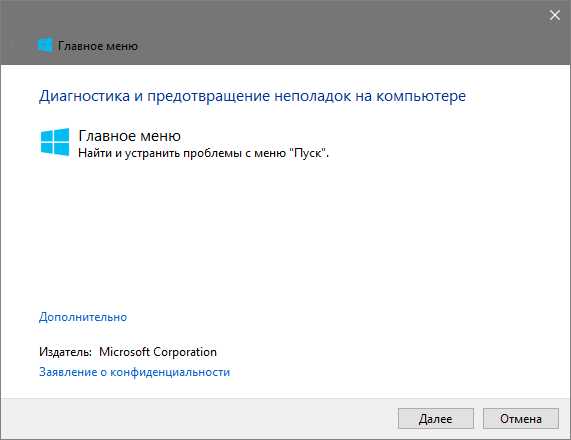The image size is (571, 440).
Task: Open the Заявление о конфиденциальности link
Action: click(134, 372)
